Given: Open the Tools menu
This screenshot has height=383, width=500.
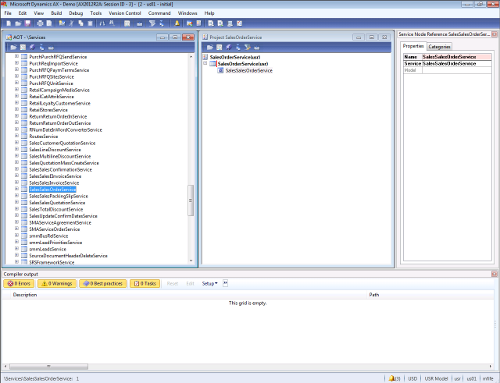Looking at the screenshot, I should 96,13.
